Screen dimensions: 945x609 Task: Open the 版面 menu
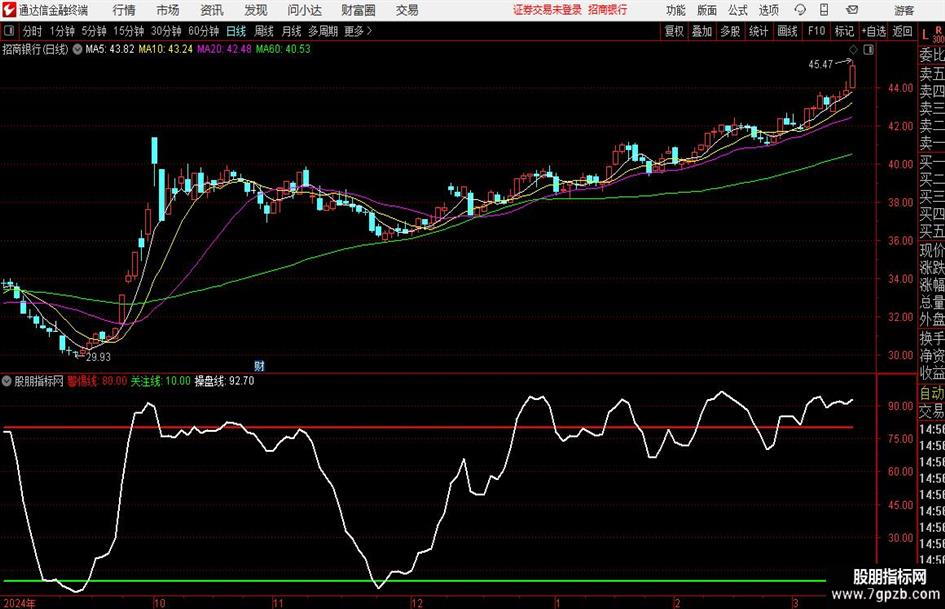point(707,10)
